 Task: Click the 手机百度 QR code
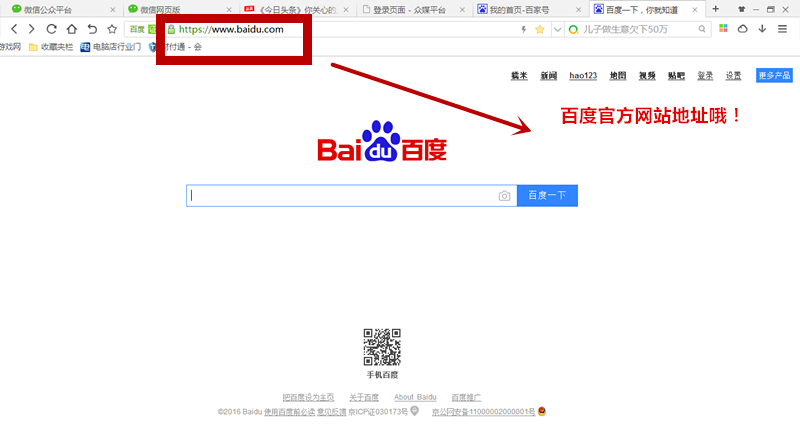coord(382,347)
